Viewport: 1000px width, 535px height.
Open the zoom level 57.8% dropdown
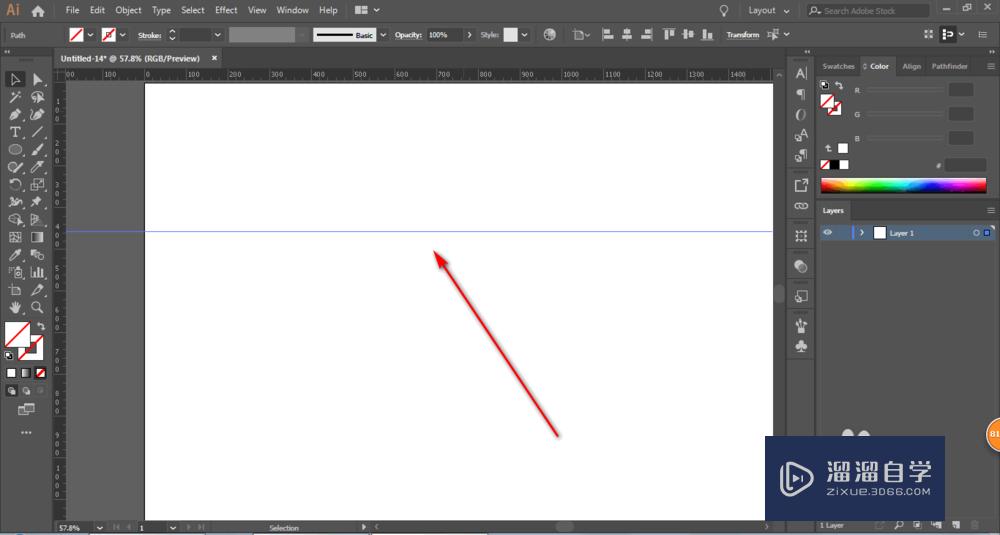[99, 528]
